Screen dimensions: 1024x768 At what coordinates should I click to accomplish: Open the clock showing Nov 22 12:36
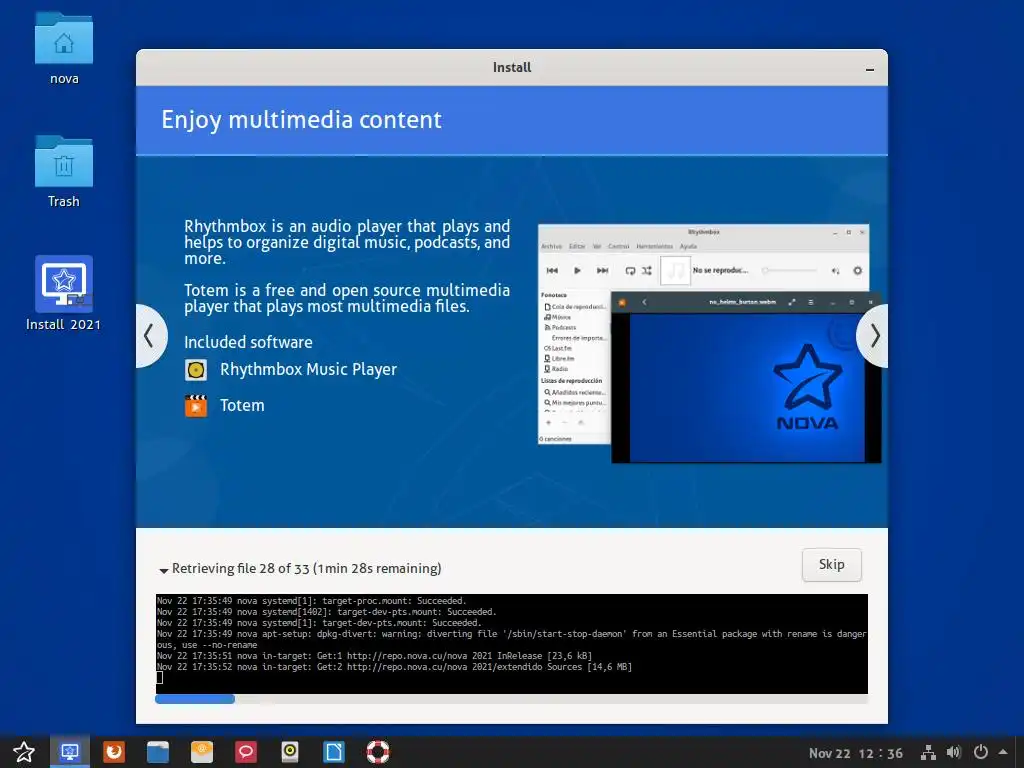[856, 754]
